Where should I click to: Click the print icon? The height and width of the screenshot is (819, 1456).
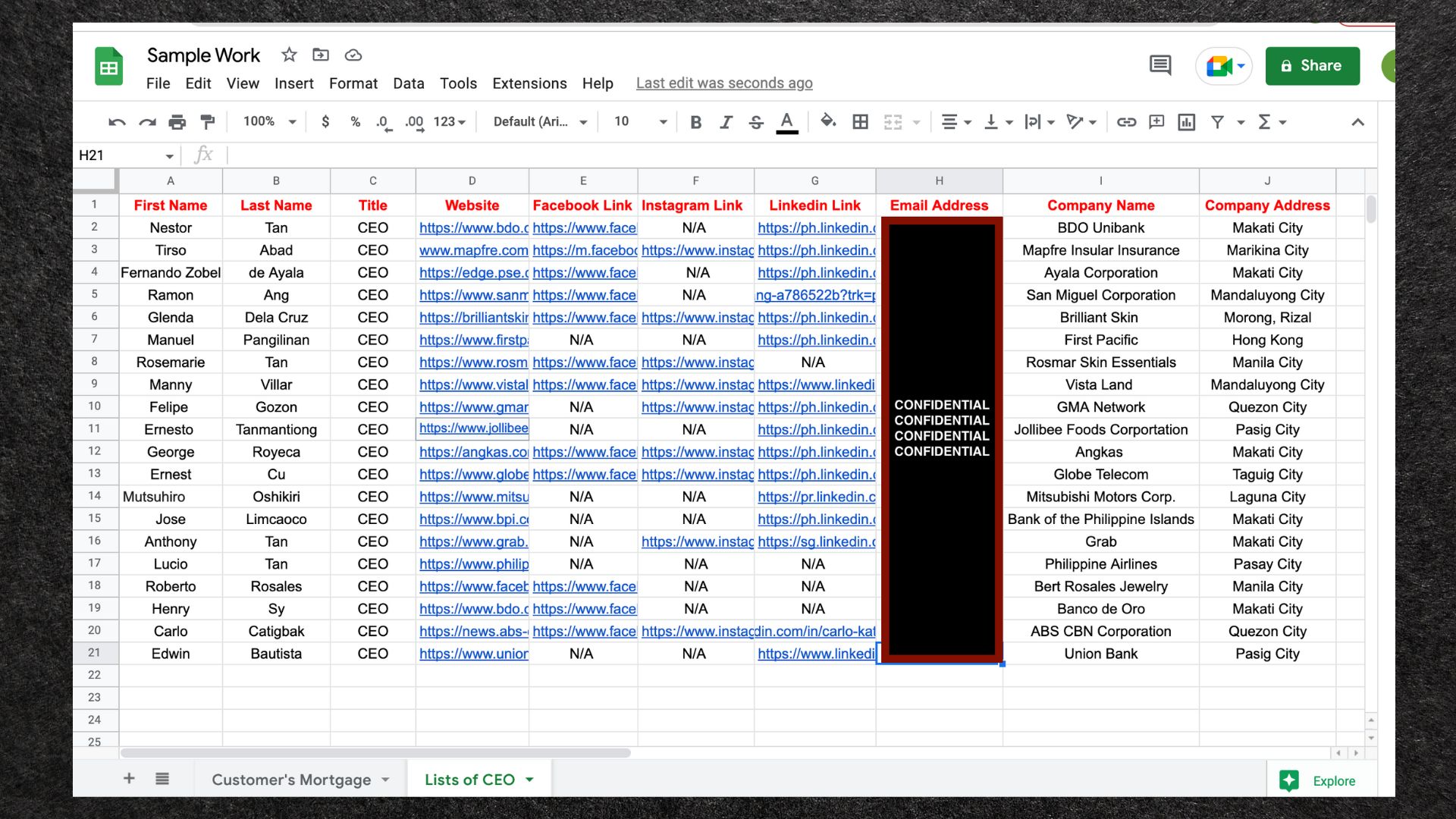177,122
